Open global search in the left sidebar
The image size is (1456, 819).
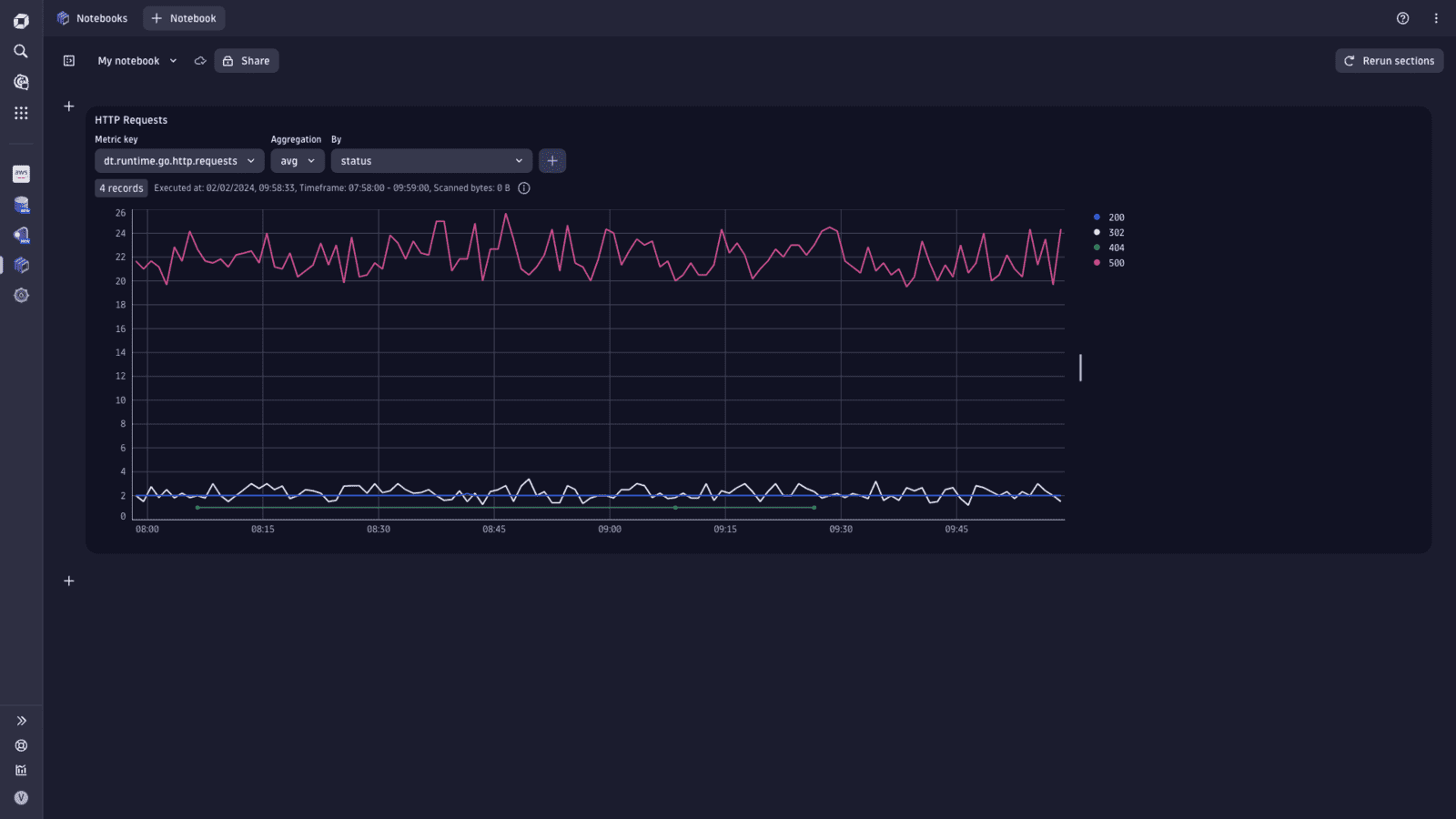tap(20, 52)
